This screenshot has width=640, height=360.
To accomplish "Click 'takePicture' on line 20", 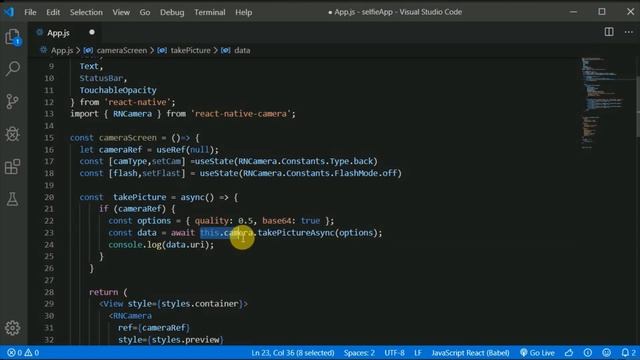I will (x=140, y=197).
